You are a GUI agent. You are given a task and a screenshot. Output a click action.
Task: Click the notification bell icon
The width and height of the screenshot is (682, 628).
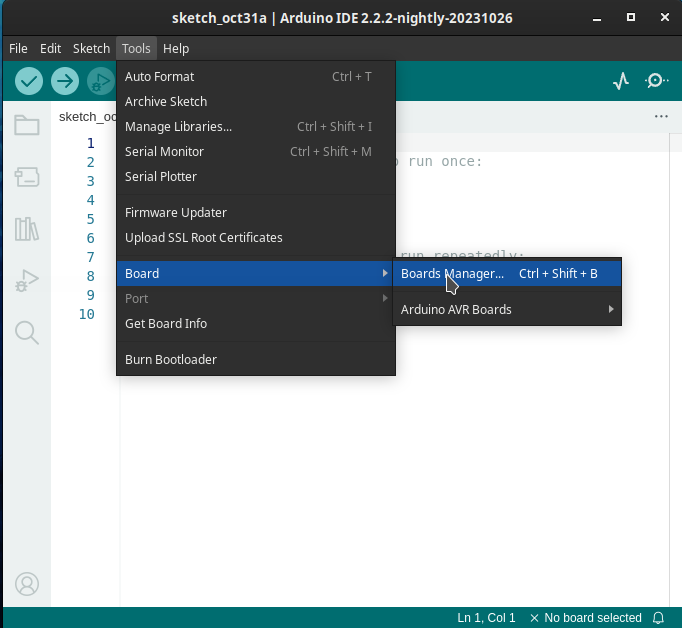659,618
